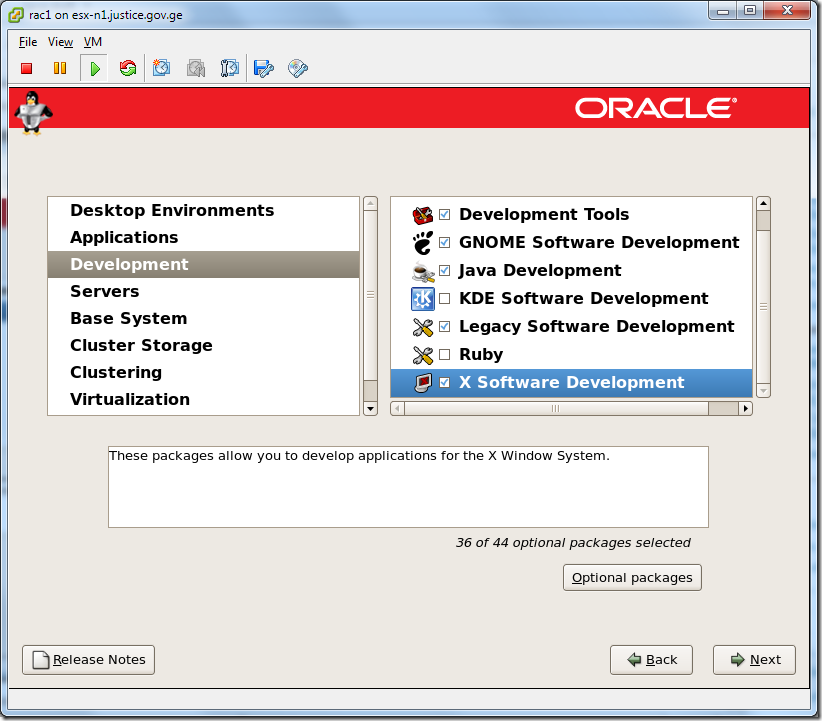Reset the virtual machine via the reset icon
The height and width of the screenshot is (721, 822).
[127, 68]
